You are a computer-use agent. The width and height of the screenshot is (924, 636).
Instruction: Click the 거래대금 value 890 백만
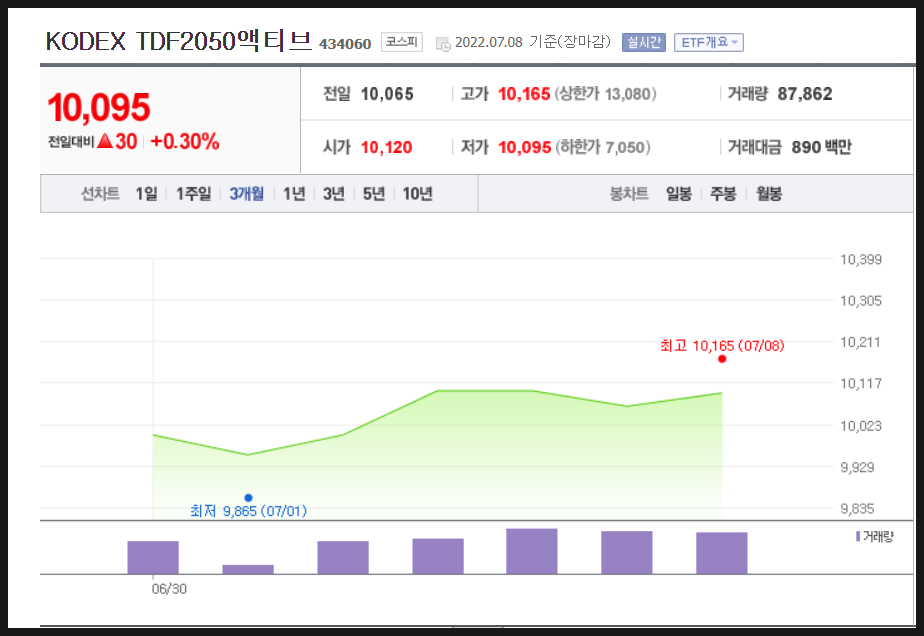[821, 147]
